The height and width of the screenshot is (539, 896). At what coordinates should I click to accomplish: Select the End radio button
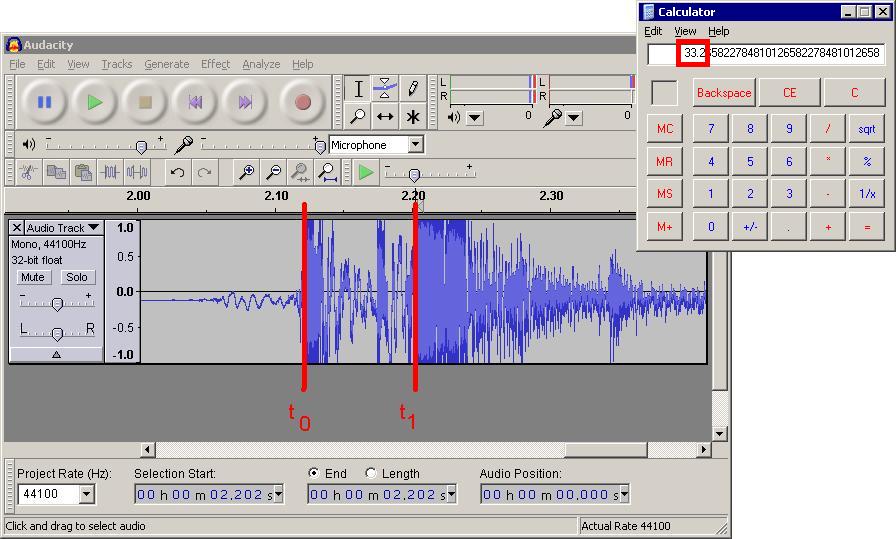(314, 473)
